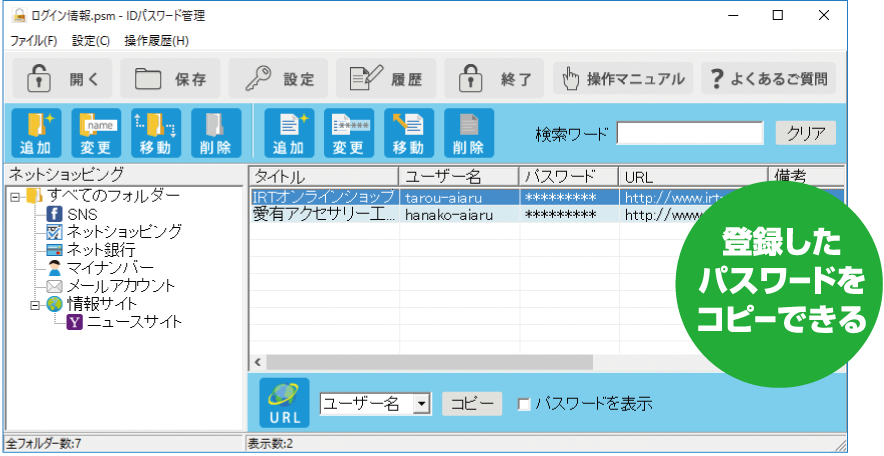The image size is (884, 456).
Task: Click the folder 削除 (delete folder) icon
Action: (x=215, y=133)
